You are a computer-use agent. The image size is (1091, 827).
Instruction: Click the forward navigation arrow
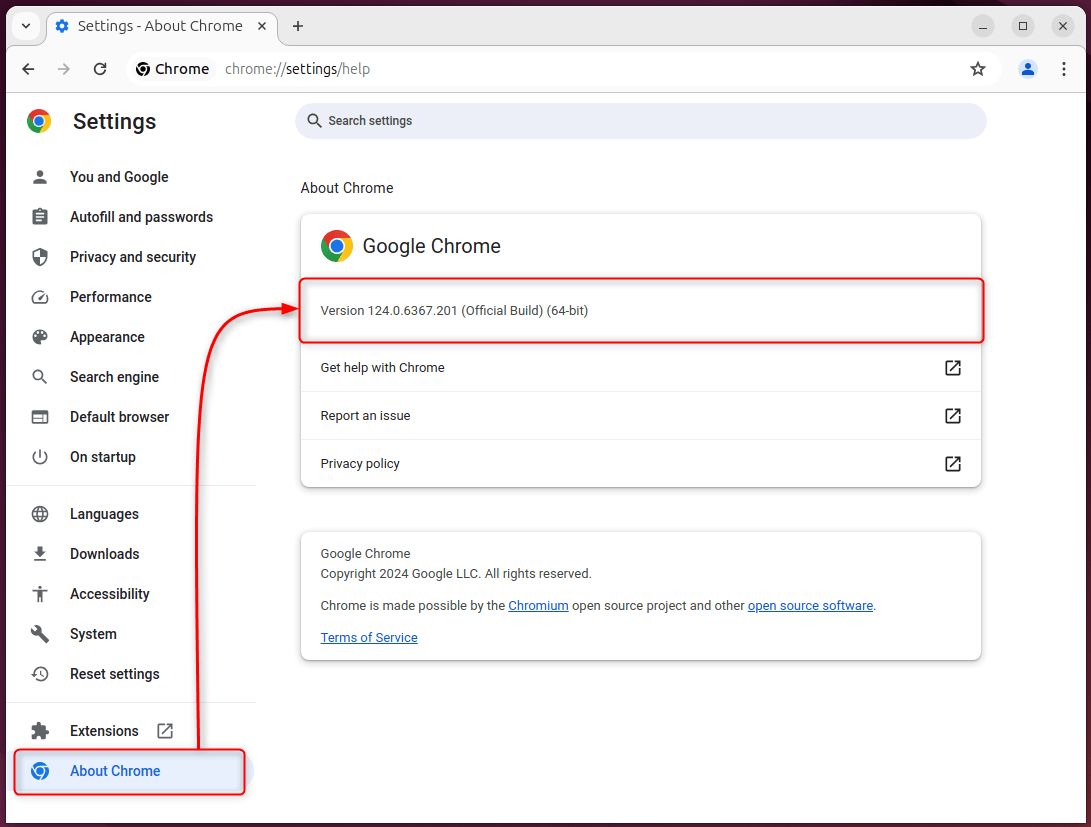[x=64, y=69]
